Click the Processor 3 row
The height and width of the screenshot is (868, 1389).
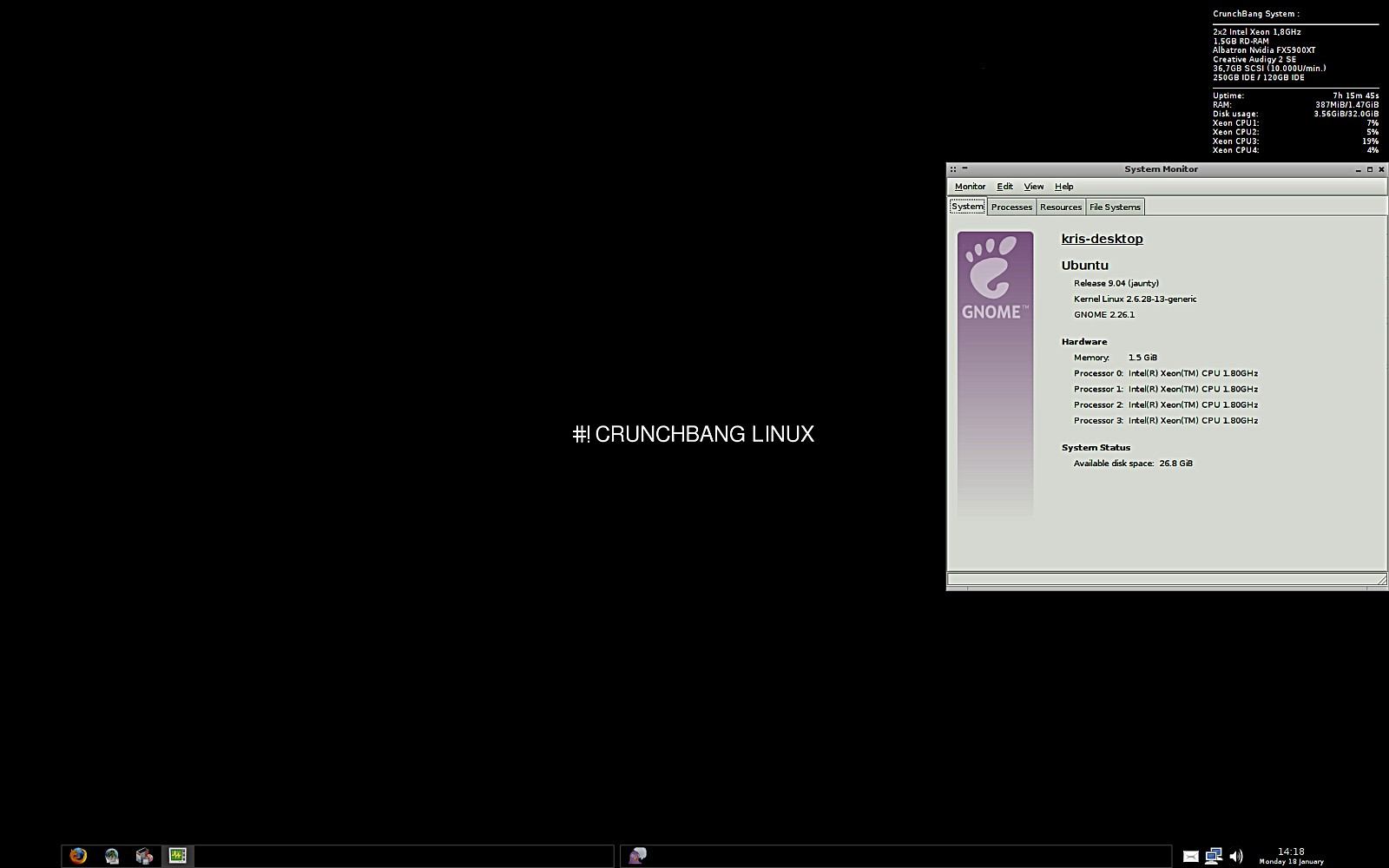coord(1165,420)
